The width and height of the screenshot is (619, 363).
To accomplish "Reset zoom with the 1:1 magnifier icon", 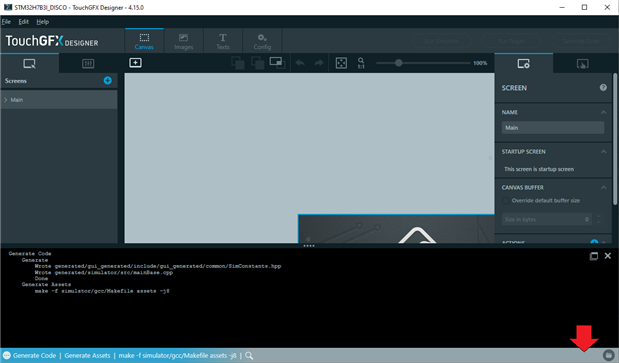I will (x=361, y=63).
